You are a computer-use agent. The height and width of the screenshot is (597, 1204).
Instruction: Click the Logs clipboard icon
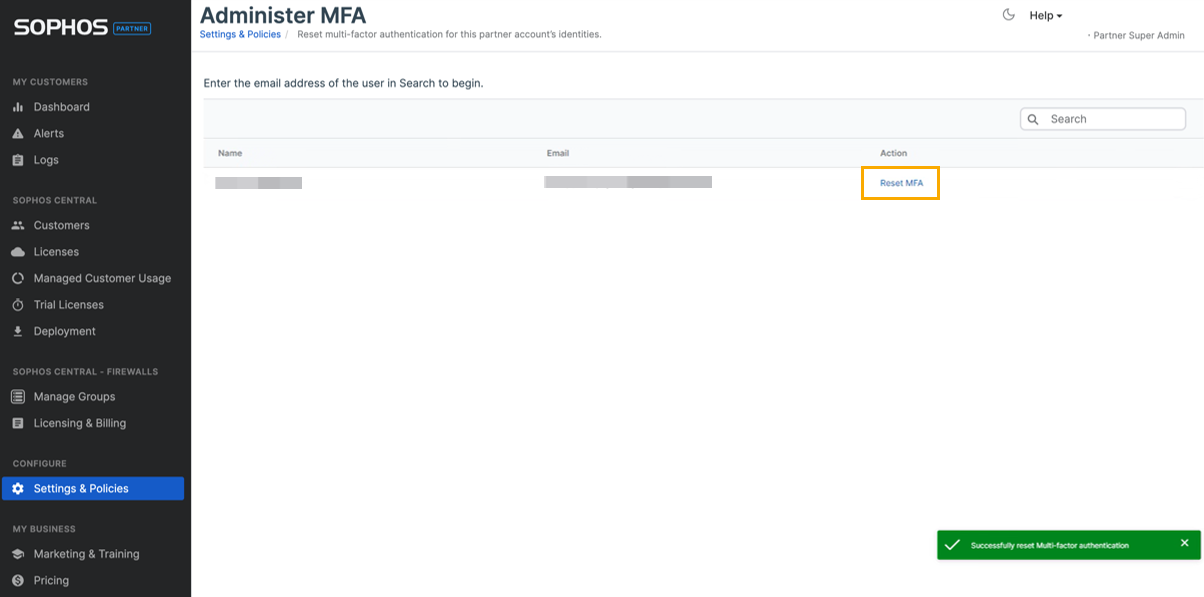[17, 160]
